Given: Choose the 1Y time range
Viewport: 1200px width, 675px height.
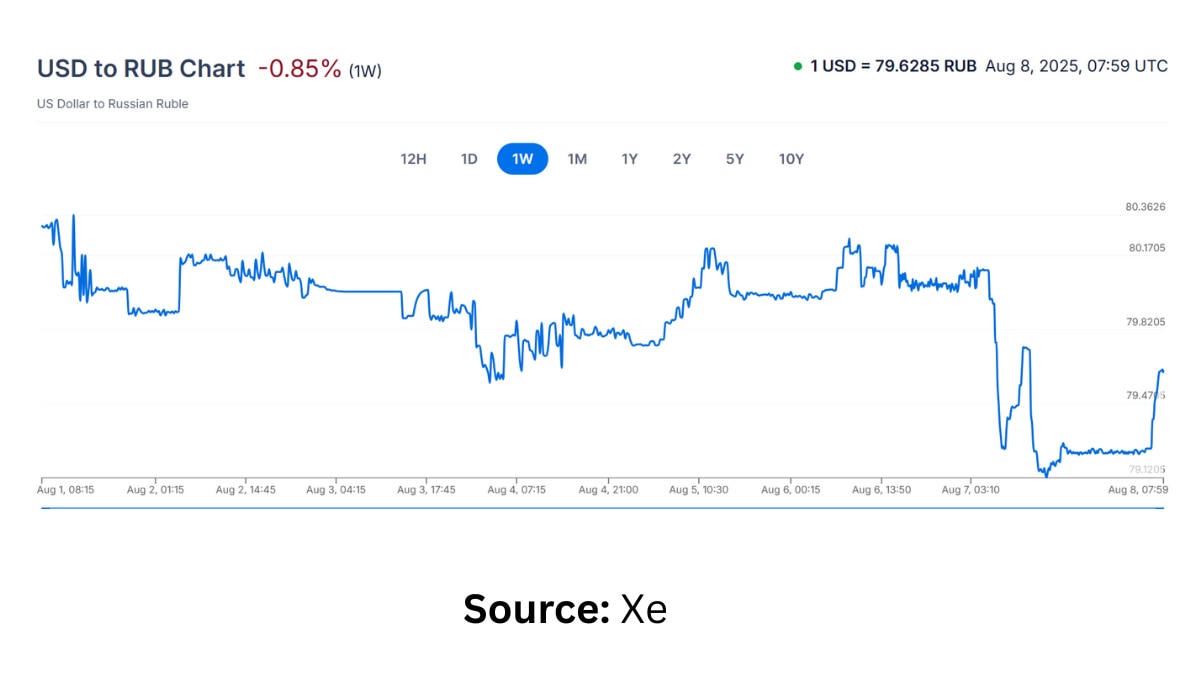Looking at the screenshot, I should (629, 159).
